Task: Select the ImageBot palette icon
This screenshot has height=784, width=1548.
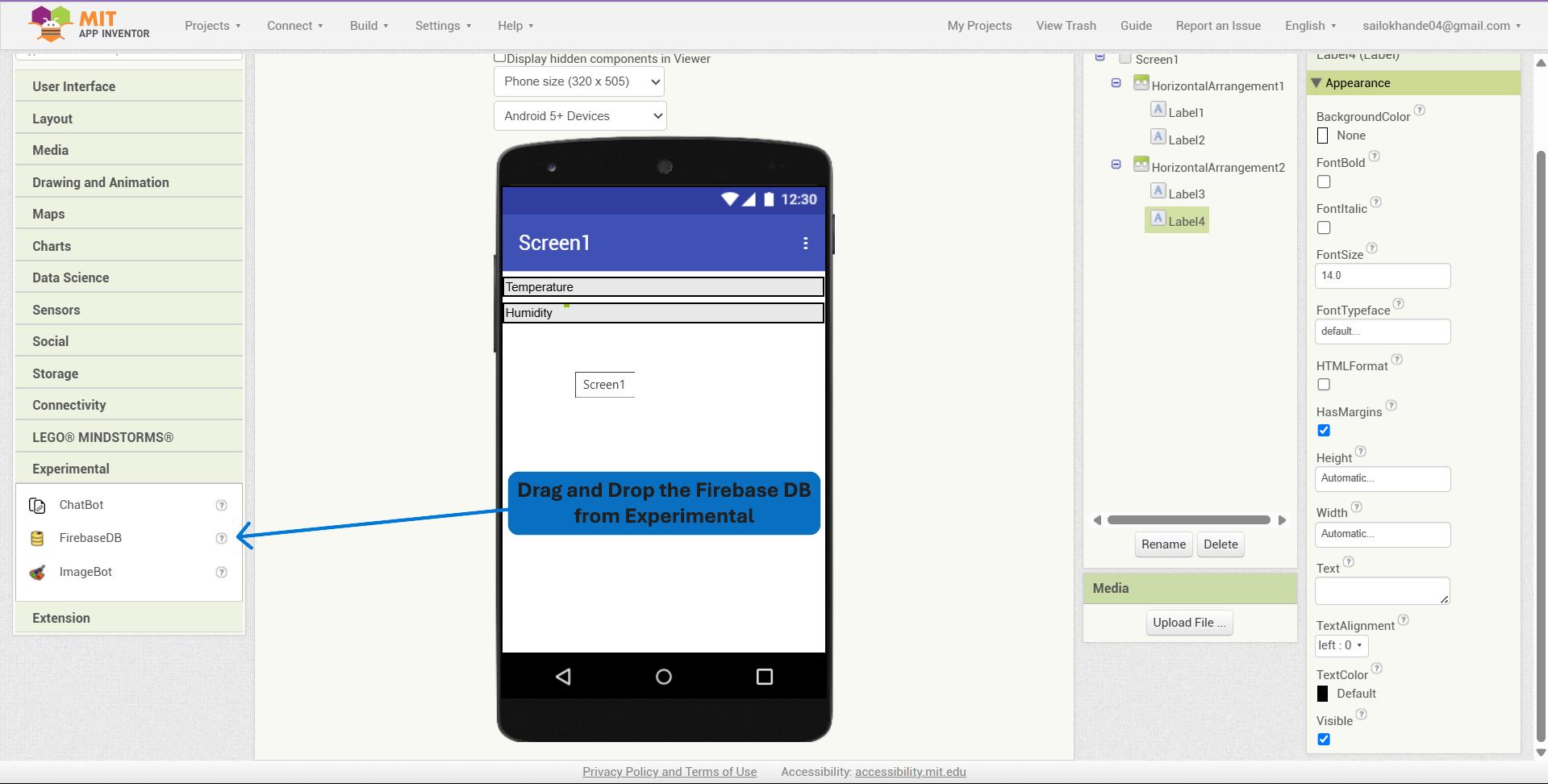Action: 37,573
